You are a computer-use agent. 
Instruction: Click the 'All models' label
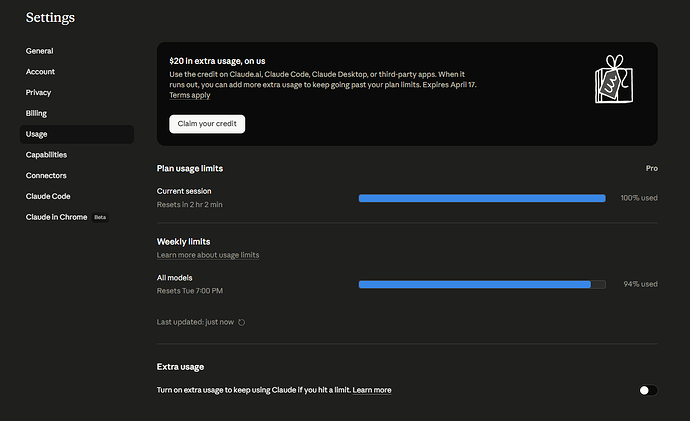tap(175, 278)
